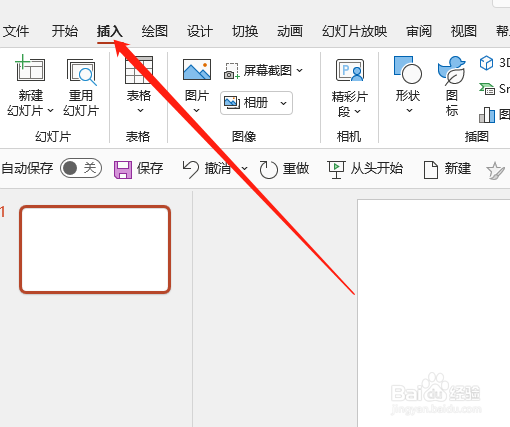510x427 pixels.
Task: Click the Icons (图标) duck icon
Action: (452, 71)
